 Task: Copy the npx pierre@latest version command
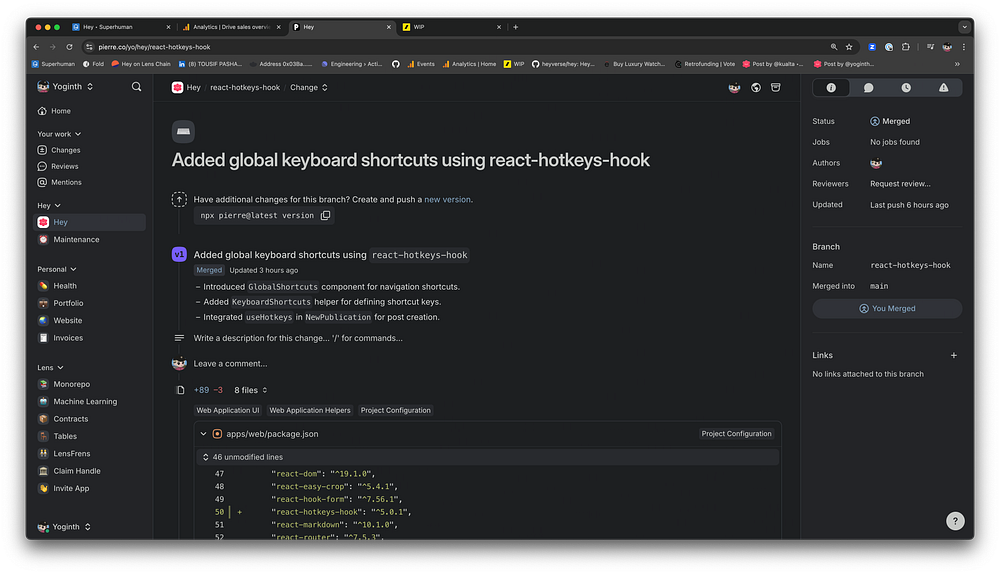click(326, 215)
